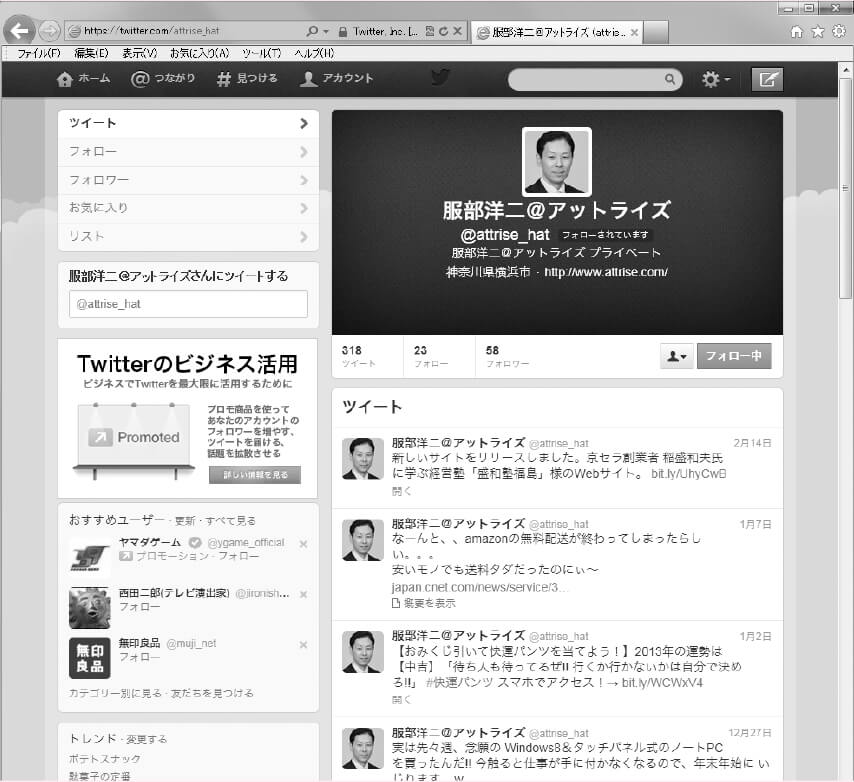This screenshot has height=782, width=854.
Task: Click 詳しい情報を見る button
Action: [x=255, y=475]
